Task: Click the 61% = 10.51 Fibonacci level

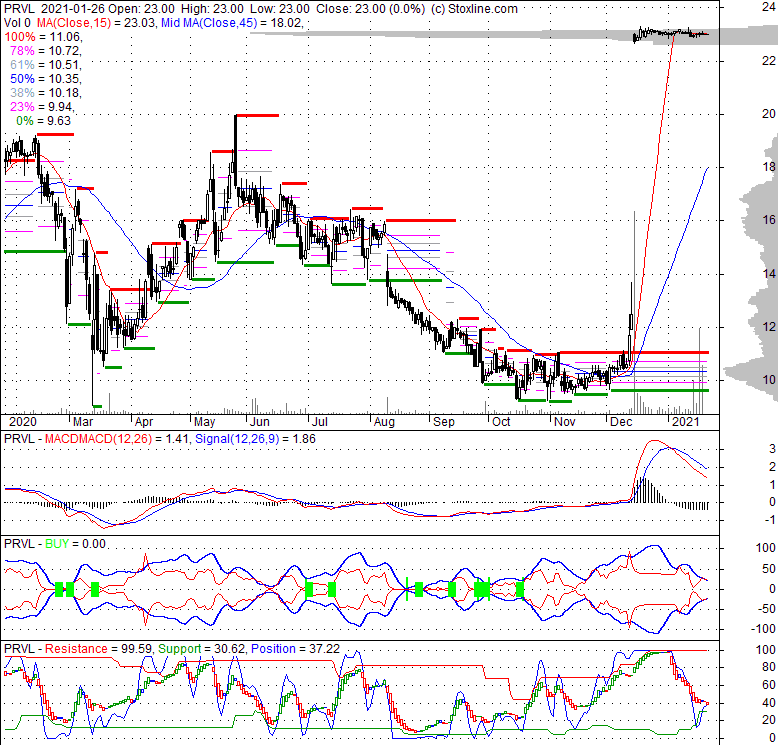Action: click(45, 65)
